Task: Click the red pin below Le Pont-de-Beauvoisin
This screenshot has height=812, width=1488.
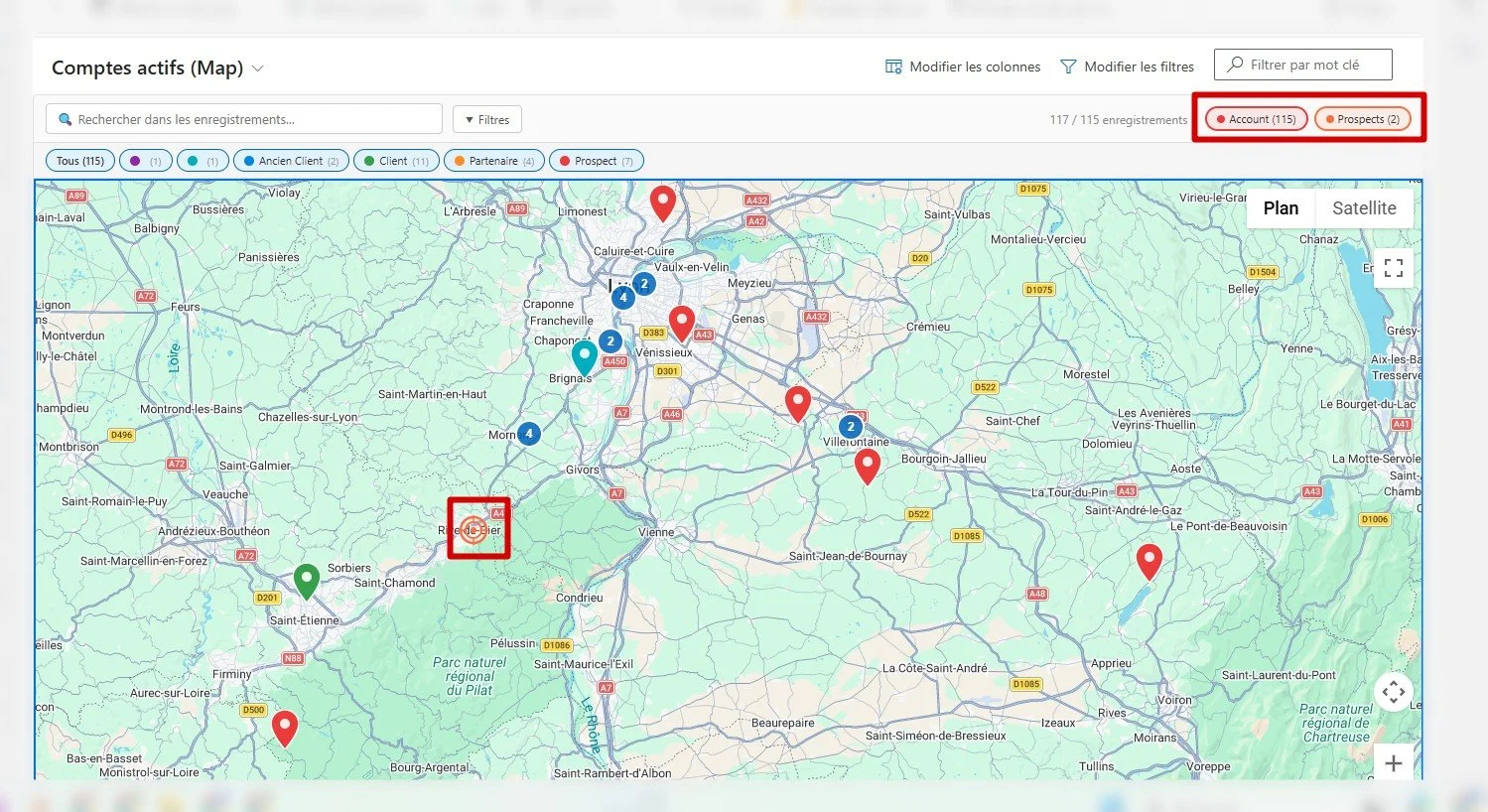Action: (1150, 562)
